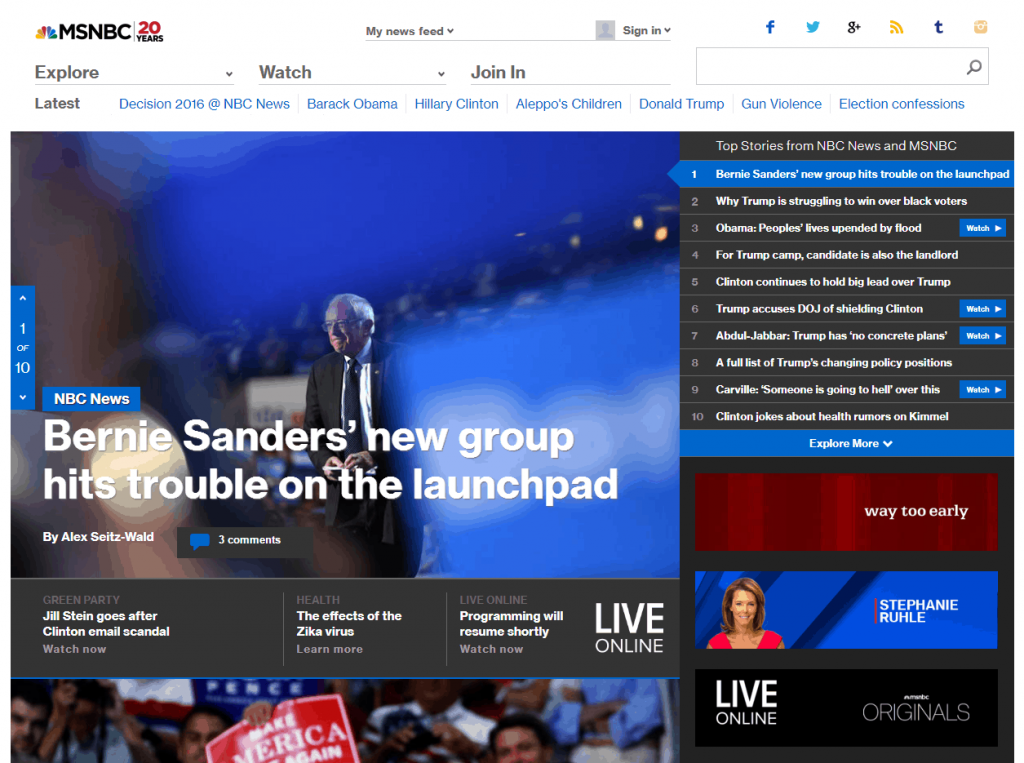
Task: Select the Barack Obama topic
Action: (x=352, y=104)
